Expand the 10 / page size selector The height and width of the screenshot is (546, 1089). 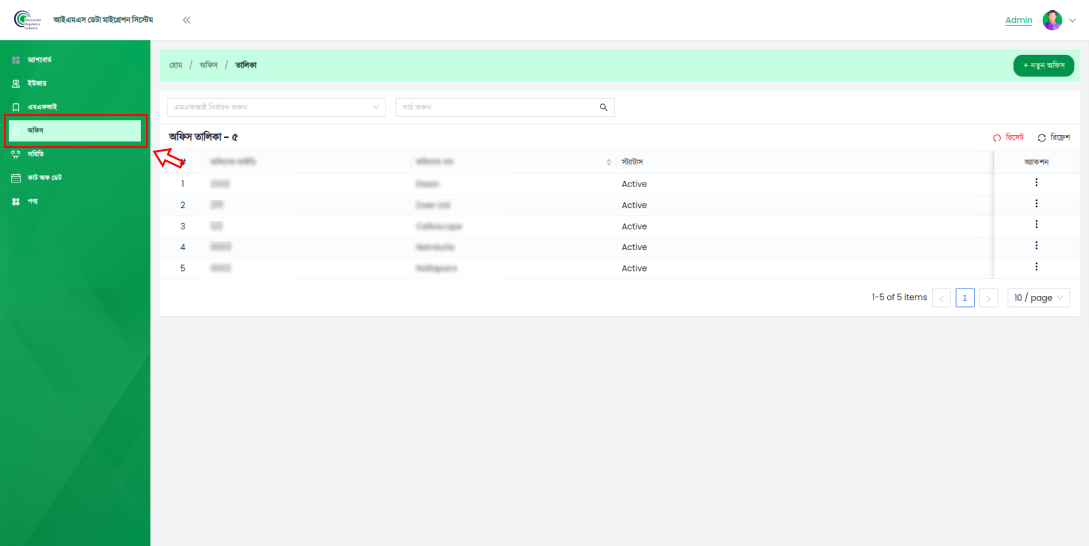tap(1038, 298)
